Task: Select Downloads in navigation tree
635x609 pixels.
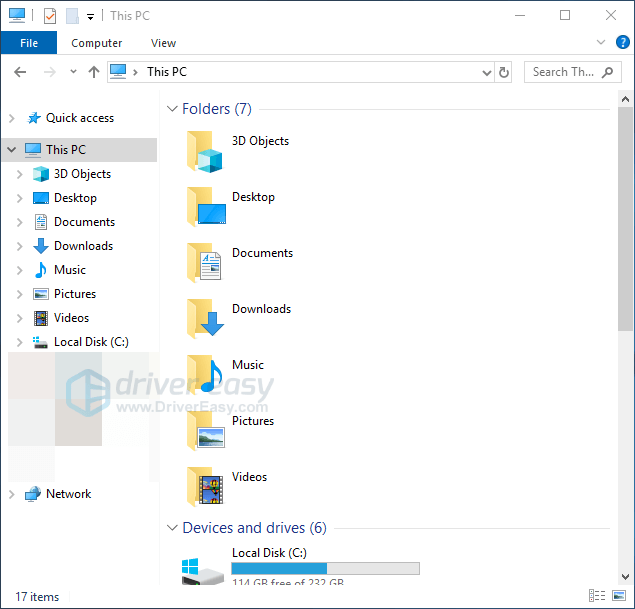Action: [x=83, y=246]
